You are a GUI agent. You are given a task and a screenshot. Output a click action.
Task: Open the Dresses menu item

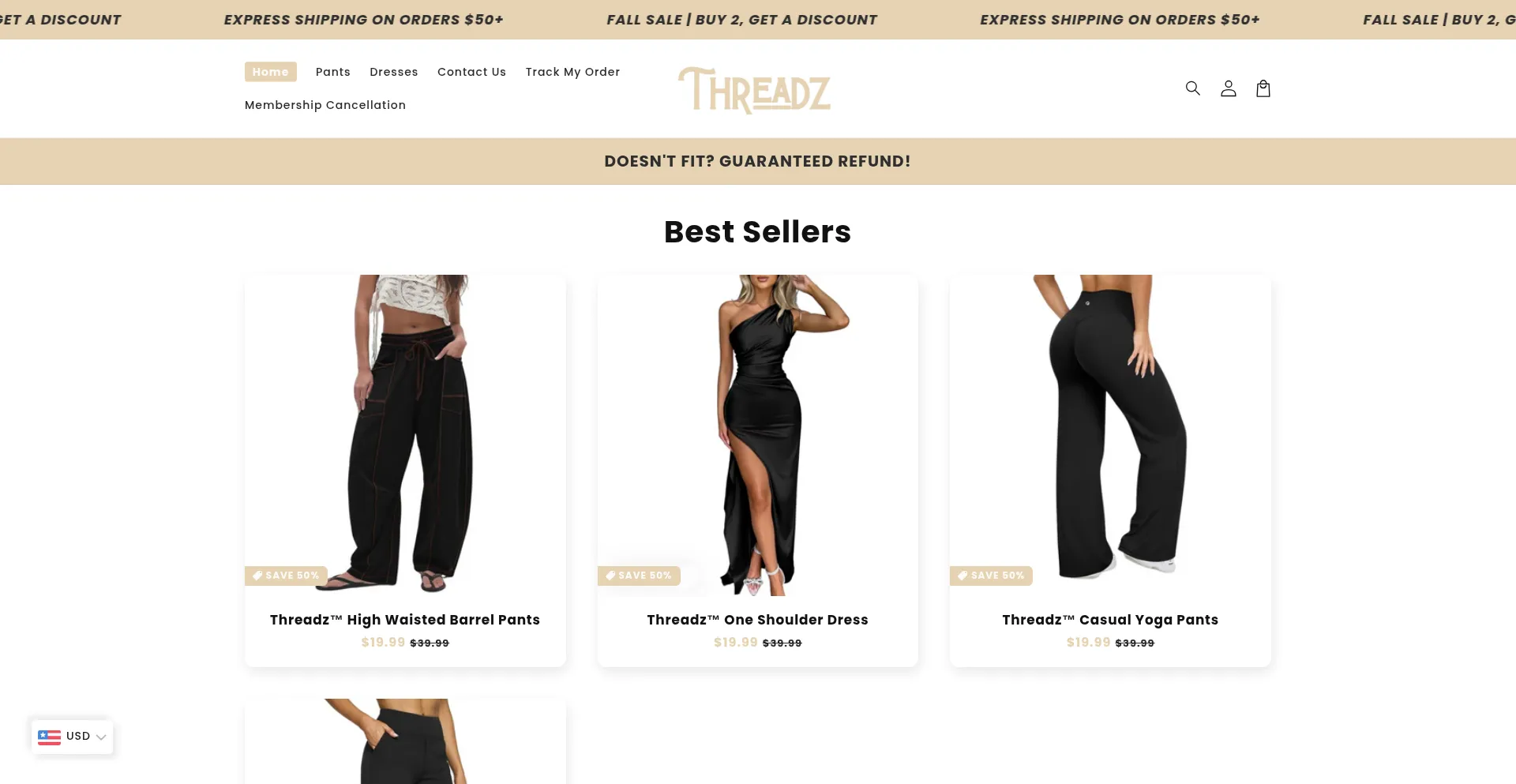coord(394,72)
